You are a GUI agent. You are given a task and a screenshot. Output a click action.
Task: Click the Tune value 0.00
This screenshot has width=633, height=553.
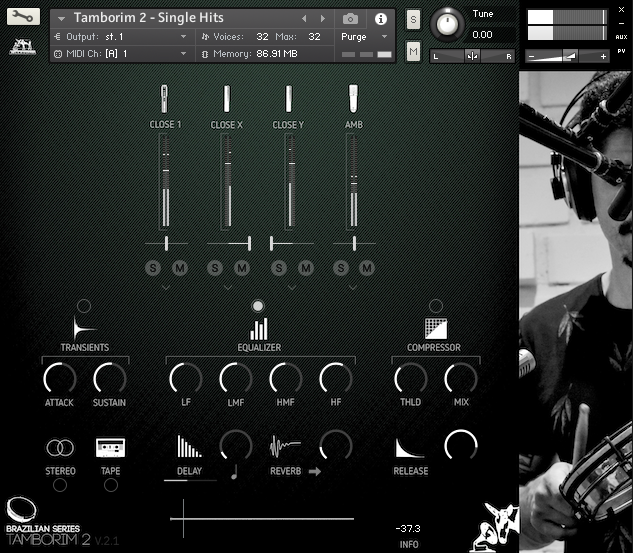click(482, 35)
